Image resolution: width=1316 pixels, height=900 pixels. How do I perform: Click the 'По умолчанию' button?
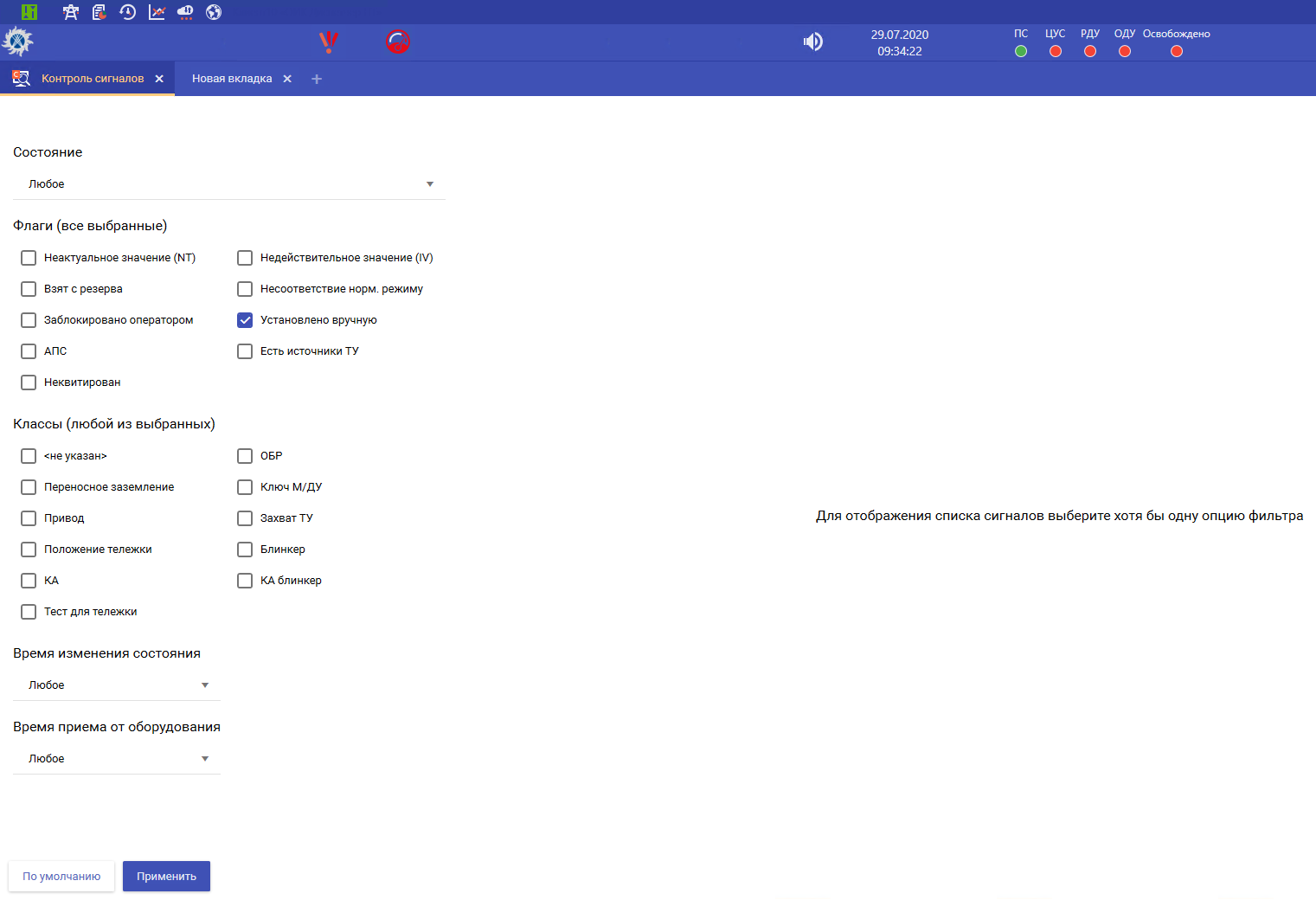pos(61,877)
